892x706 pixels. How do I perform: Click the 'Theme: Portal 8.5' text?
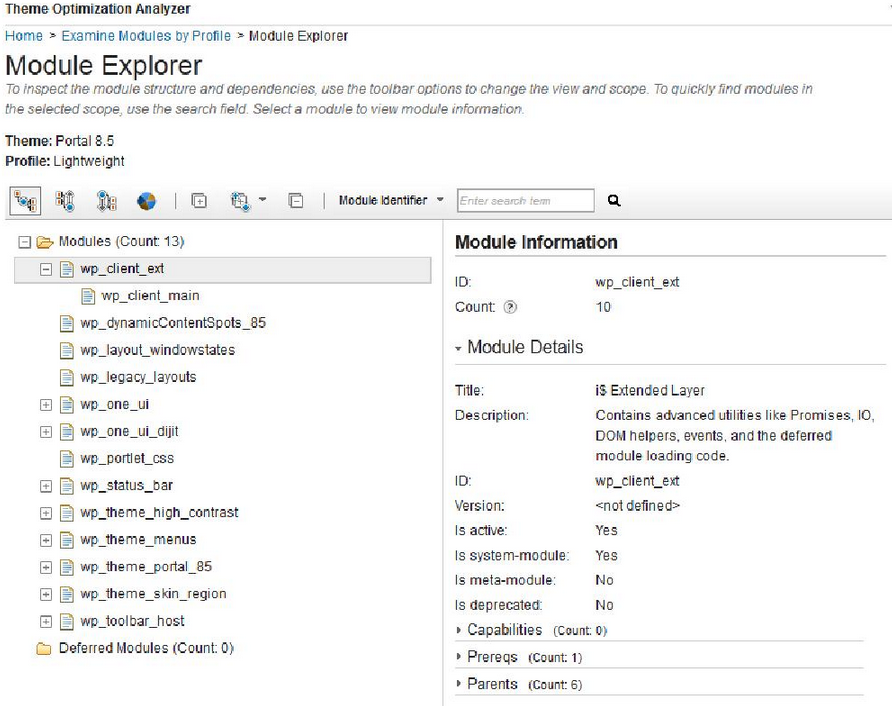[x=60, y=141]
